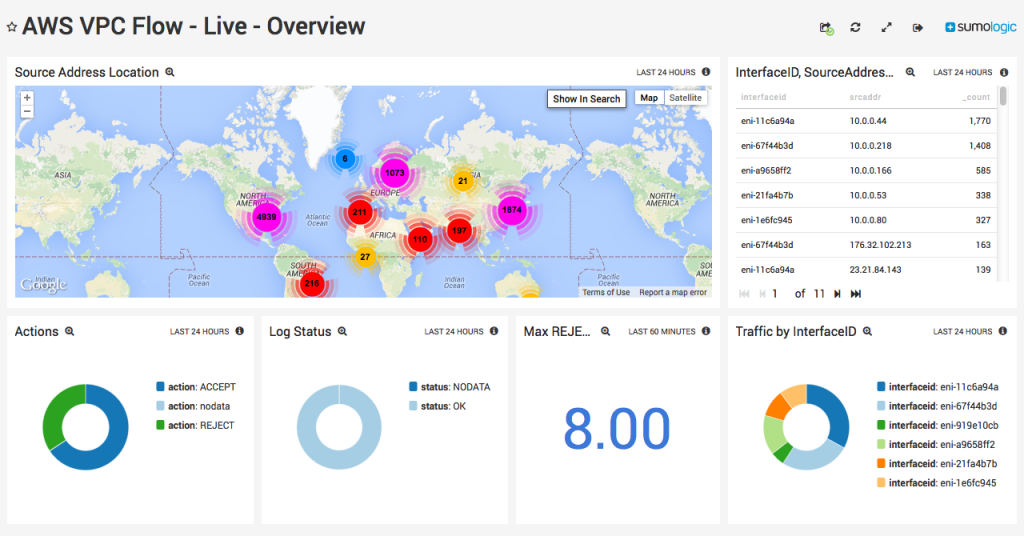Screen dimensions: 1024x536
Task: Toggle nodata action legend swatch
Action: [x=161, y=405]
